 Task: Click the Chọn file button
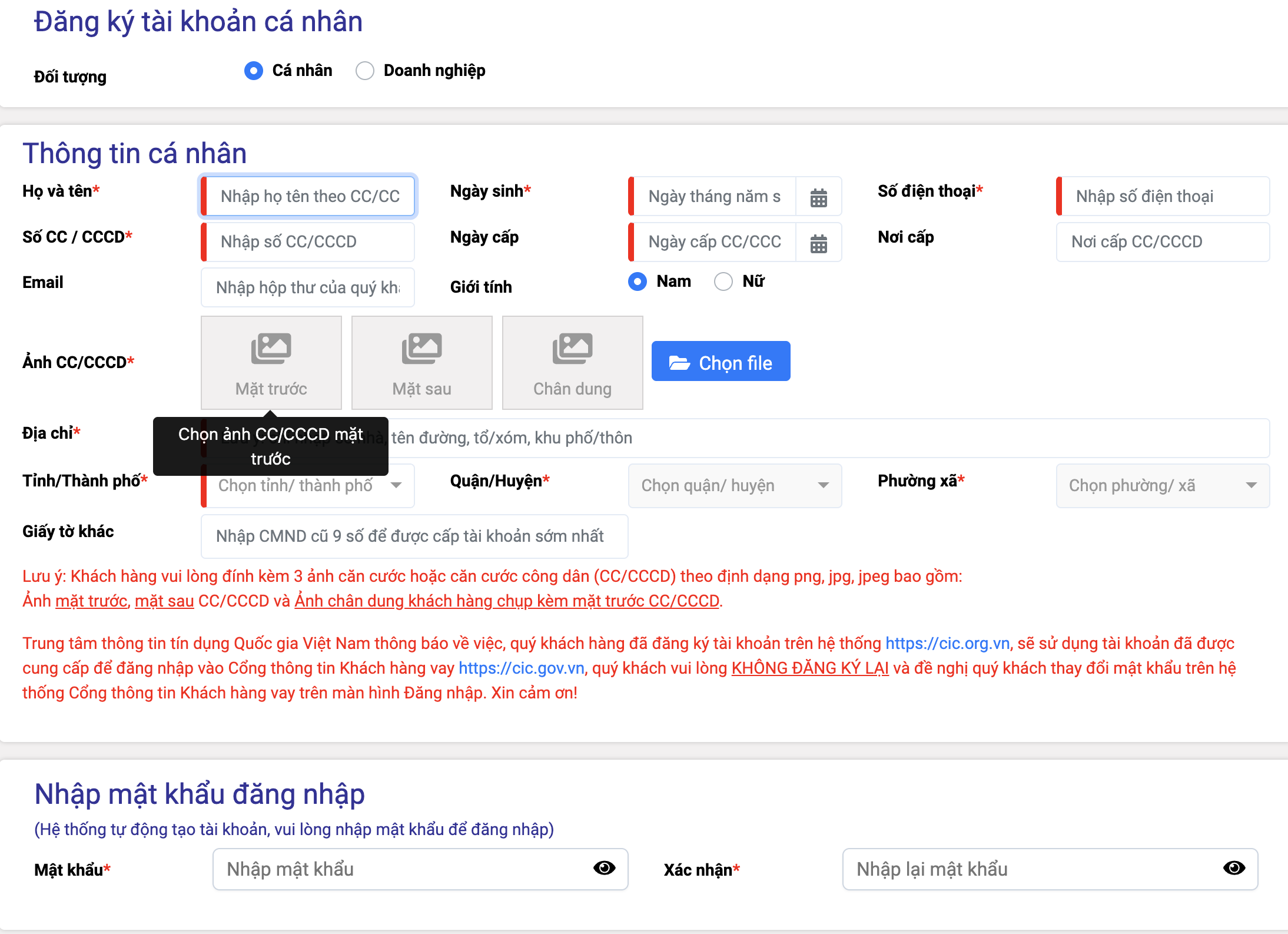coord(721,361)
